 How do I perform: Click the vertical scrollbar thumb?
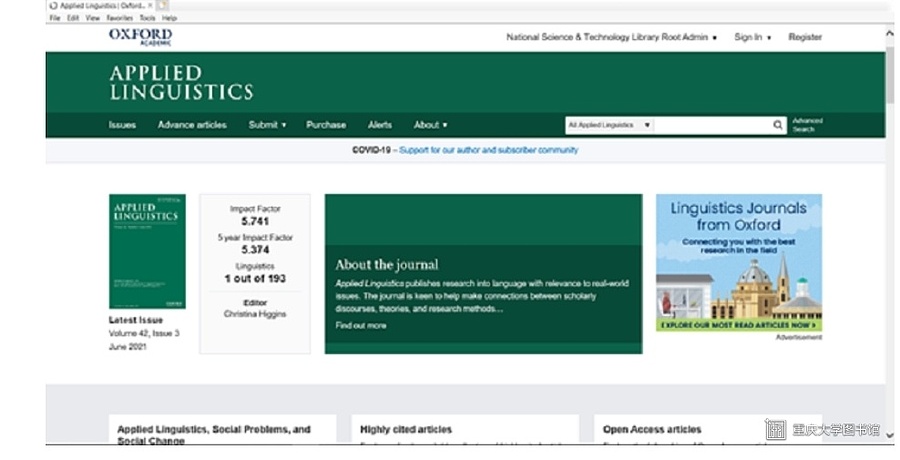click(890, 75)
